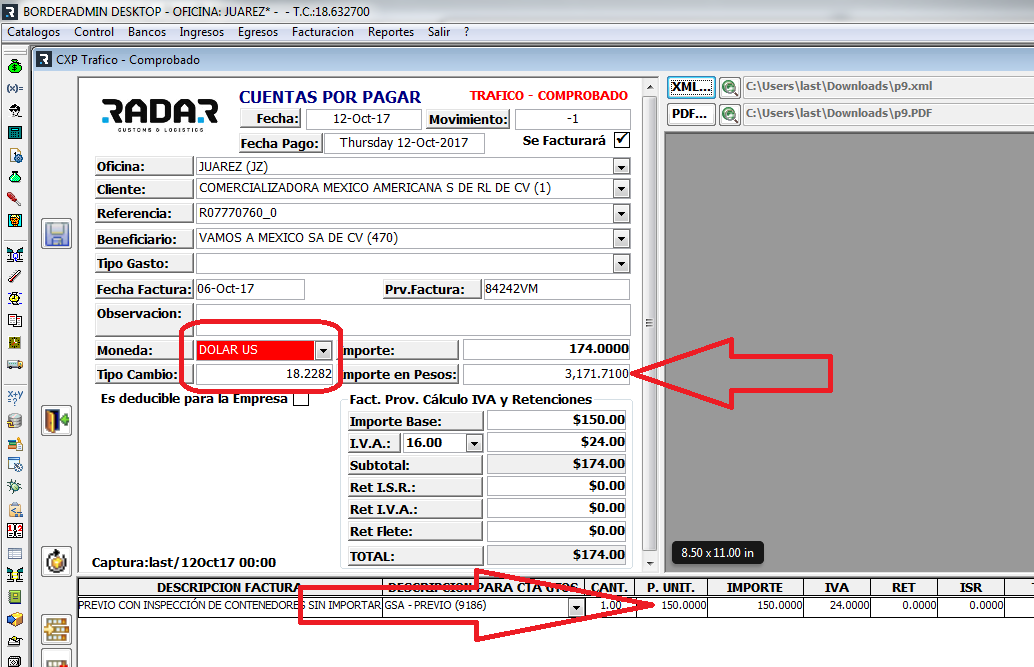The width and height of the screenshot is (1034, 667).
Task: Click the green money bag icon
Action: (x=15, y=66)
